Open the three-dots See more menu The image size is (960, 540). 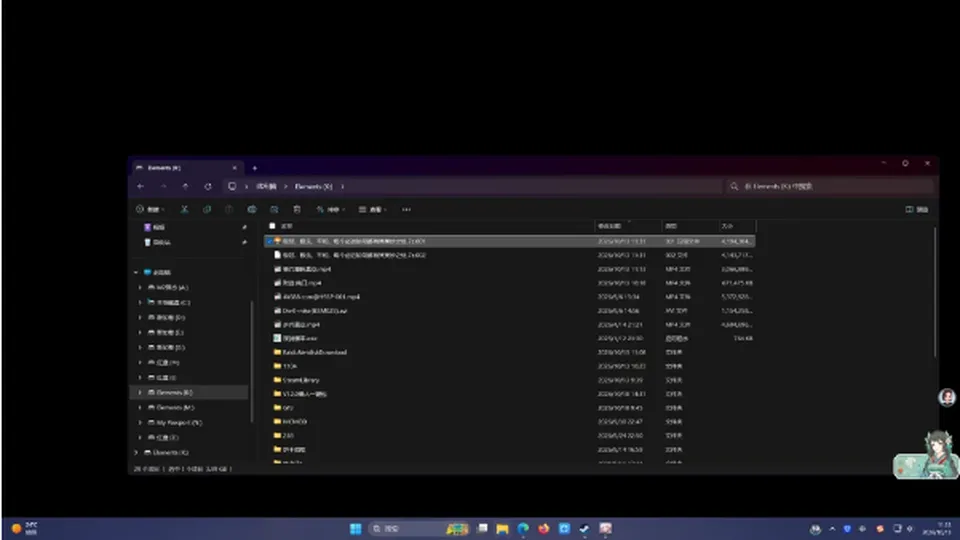click(407, 209)
